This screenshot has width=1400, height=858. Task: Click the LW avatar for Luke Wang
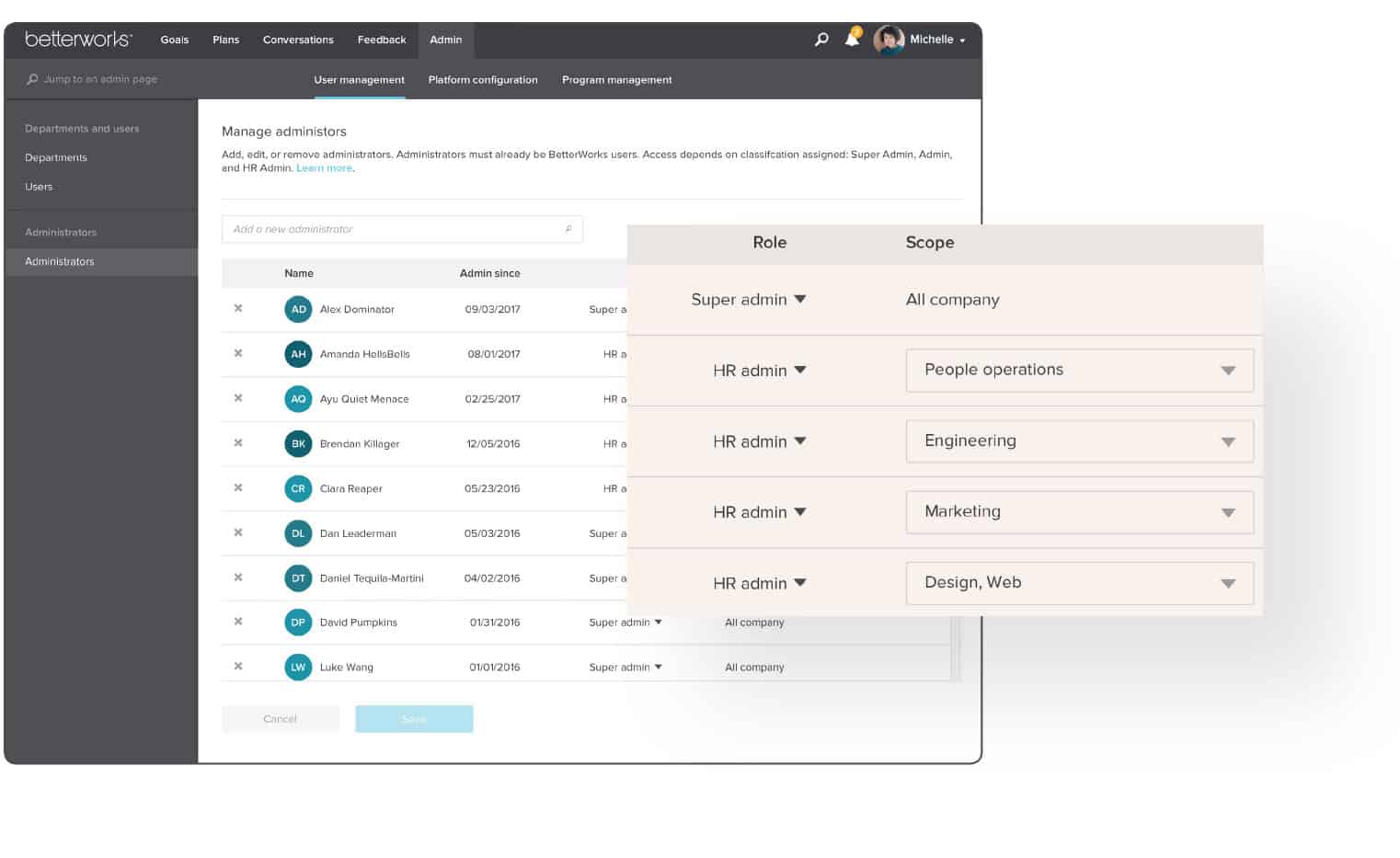298,667
